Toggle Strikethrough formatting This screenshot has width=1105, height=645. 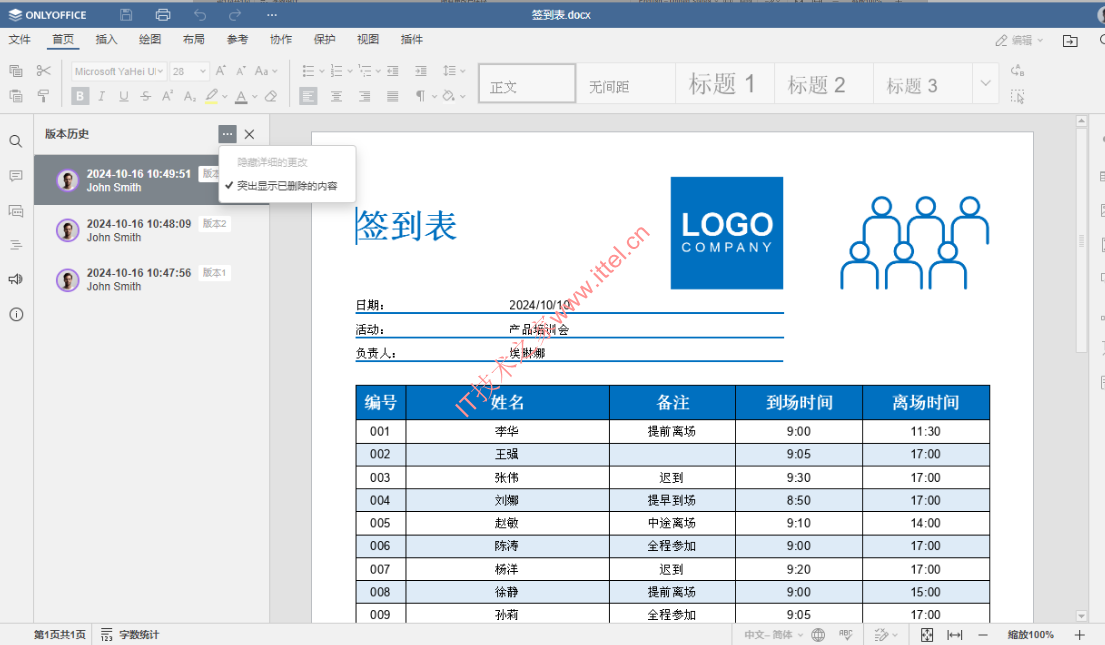click(x=145, y=96)
